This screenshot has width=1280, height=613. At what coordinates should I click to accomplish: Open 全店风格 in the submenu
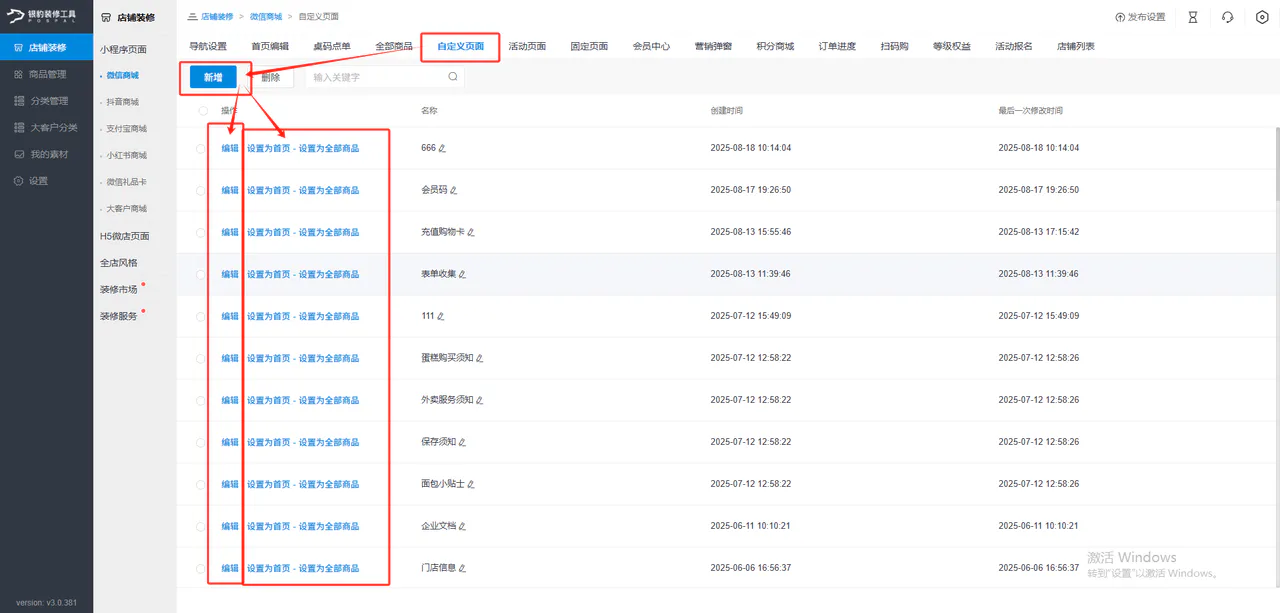[119, 263]
